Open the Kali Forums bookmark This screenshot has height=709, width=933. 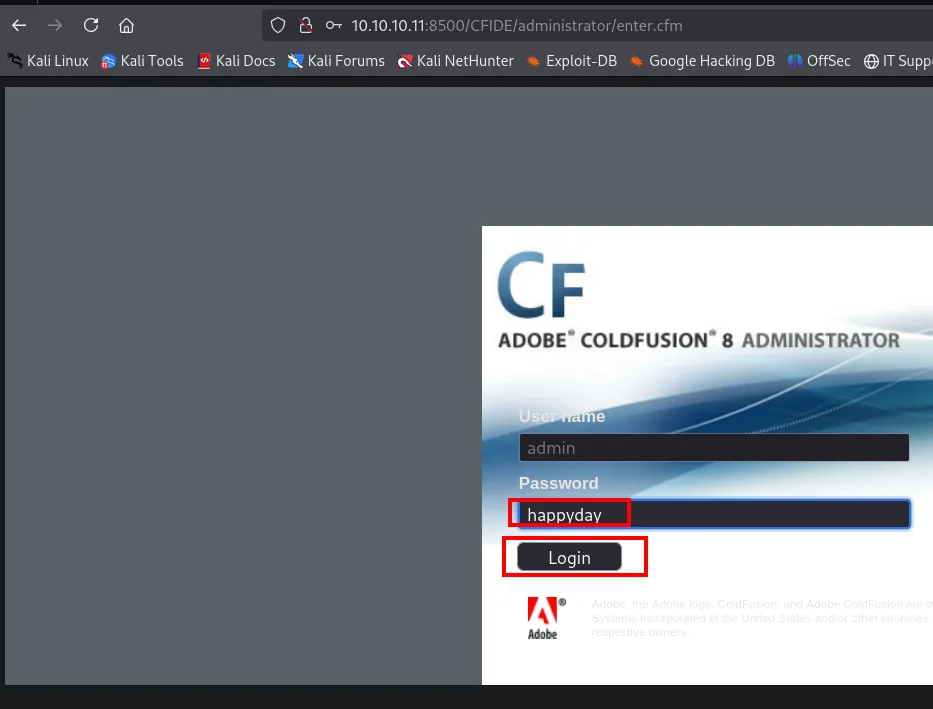336,61
